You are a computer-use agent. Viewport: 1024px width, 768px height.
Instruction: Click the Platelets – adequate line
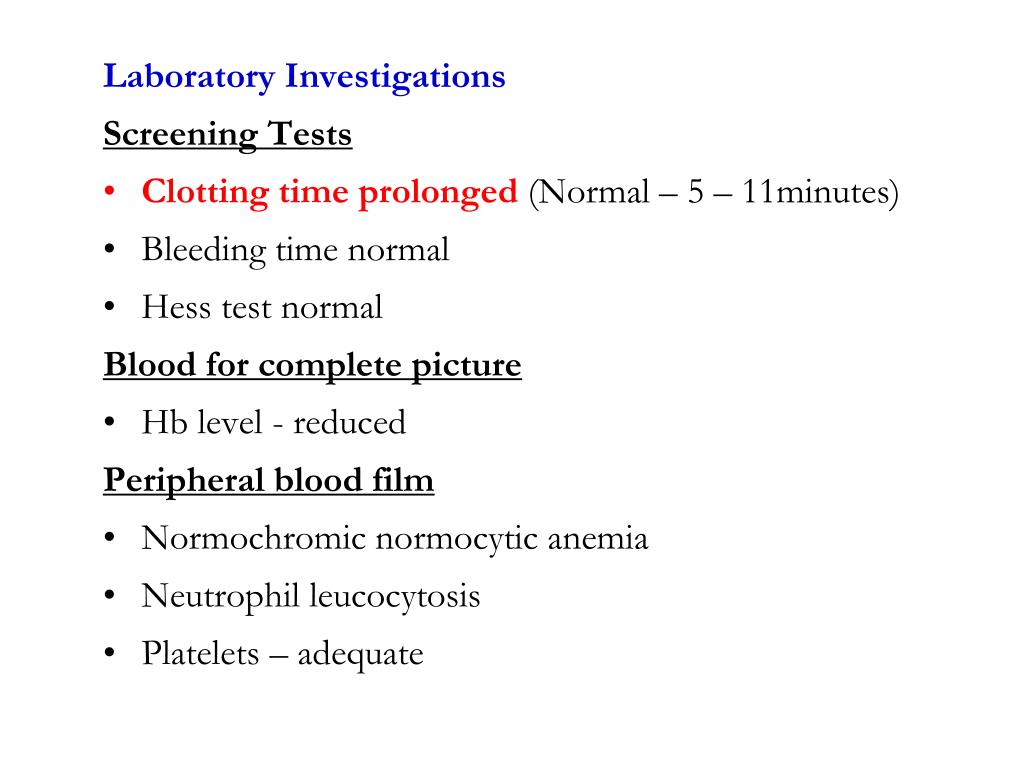pos(282,654)
